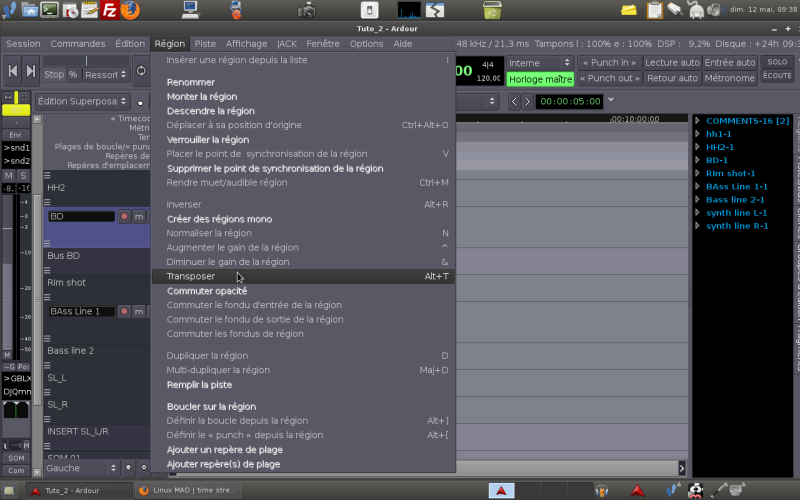Click previous nudge arrow button

[514, 102]
